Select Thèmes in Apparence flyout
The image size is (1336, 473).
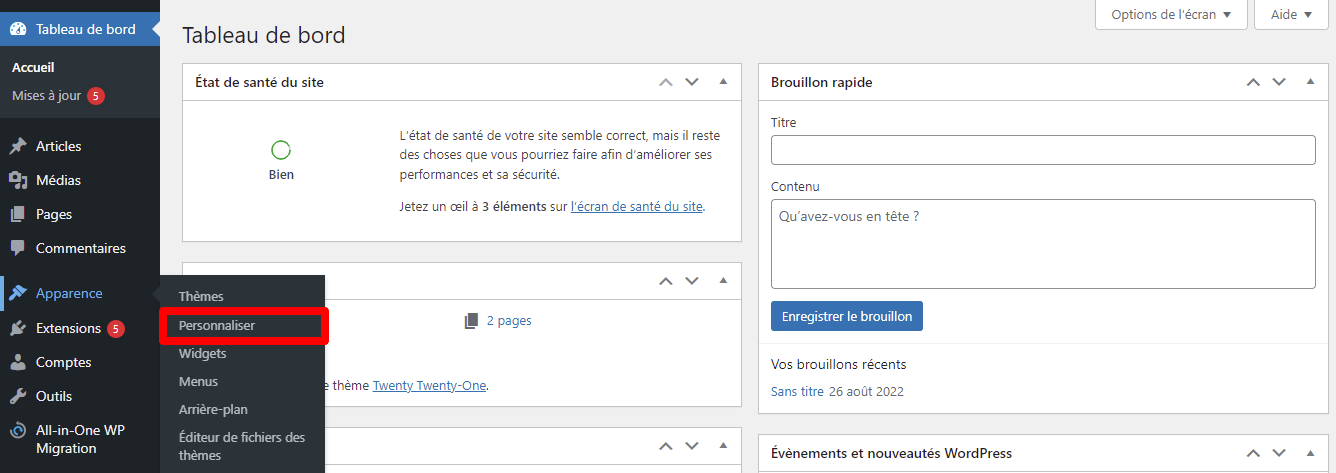pos(201,297)
